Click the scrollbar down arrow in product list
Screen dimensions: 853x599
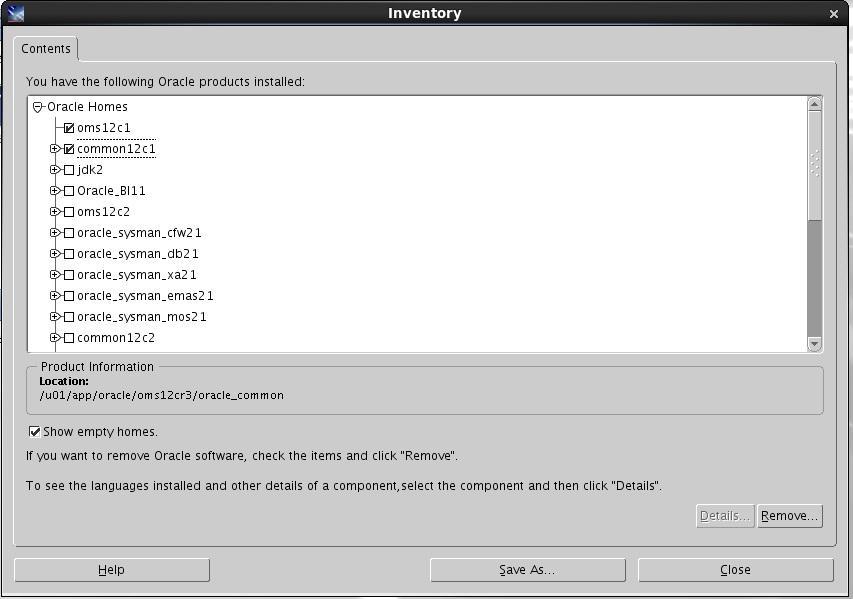[x=814, y=344]
